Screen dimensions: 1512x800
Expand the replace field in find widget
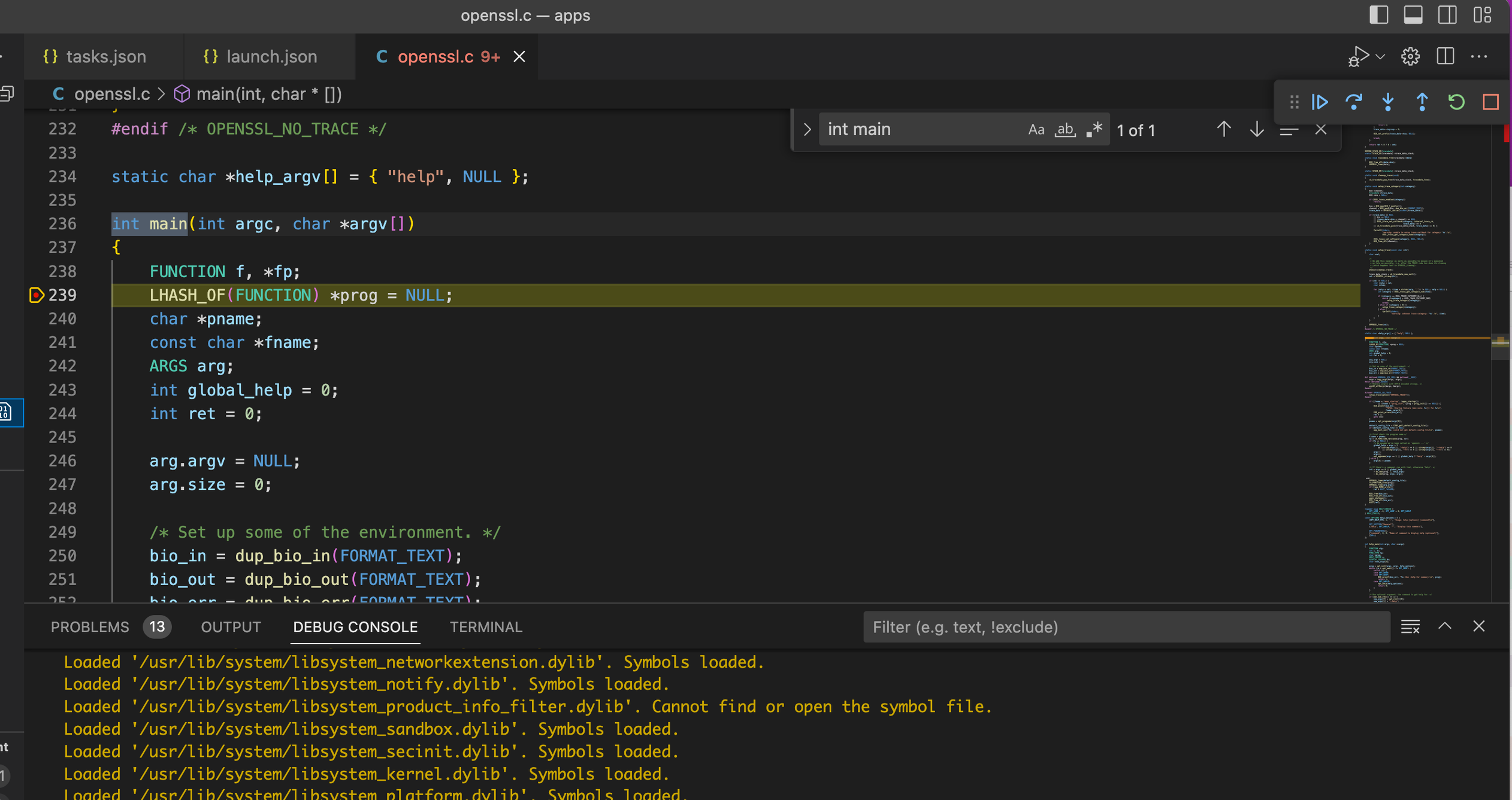[807, 129]
